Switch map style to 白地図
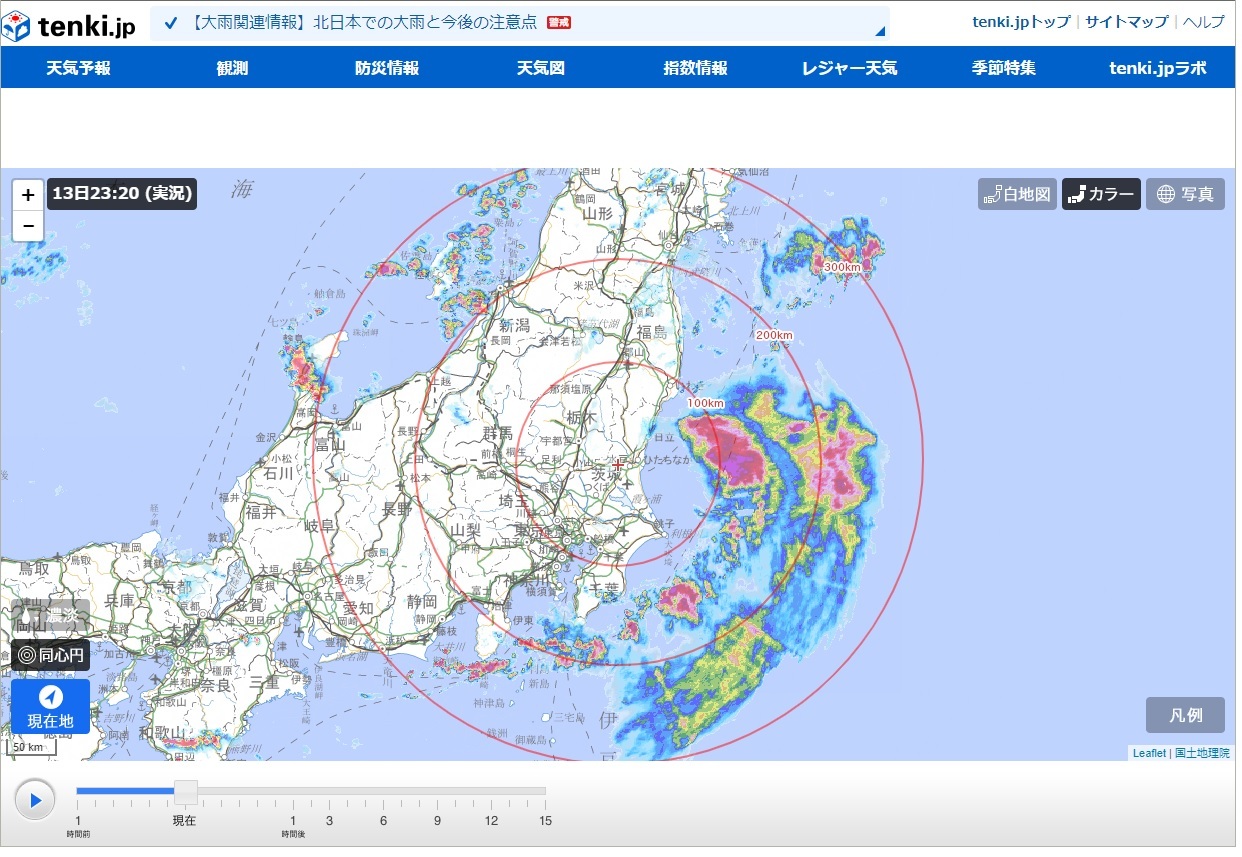 (x=1017, y=194)
